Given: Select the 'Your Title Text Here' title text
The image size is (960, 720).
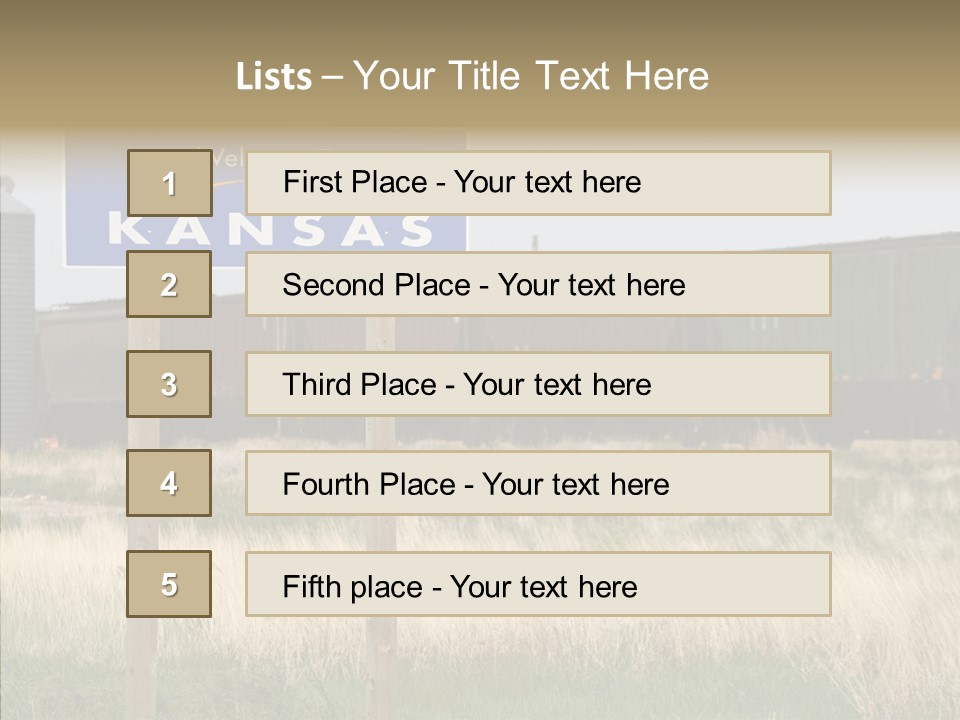Looking at the screenshot, I should (x=531, y=77).
